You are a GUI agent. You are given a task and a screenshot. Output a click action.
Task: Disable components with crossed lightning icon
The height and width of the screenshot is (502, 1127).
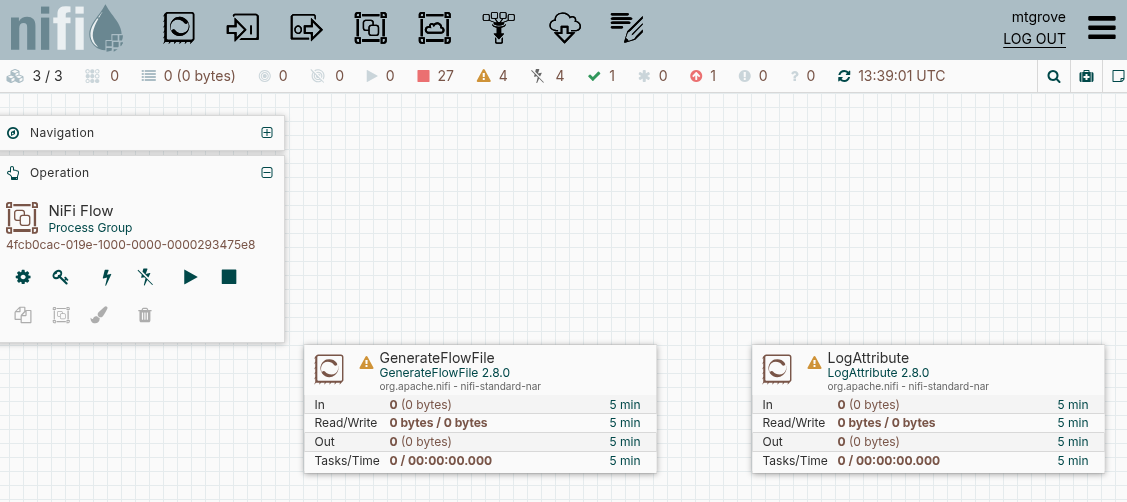(x=145, y=277)
